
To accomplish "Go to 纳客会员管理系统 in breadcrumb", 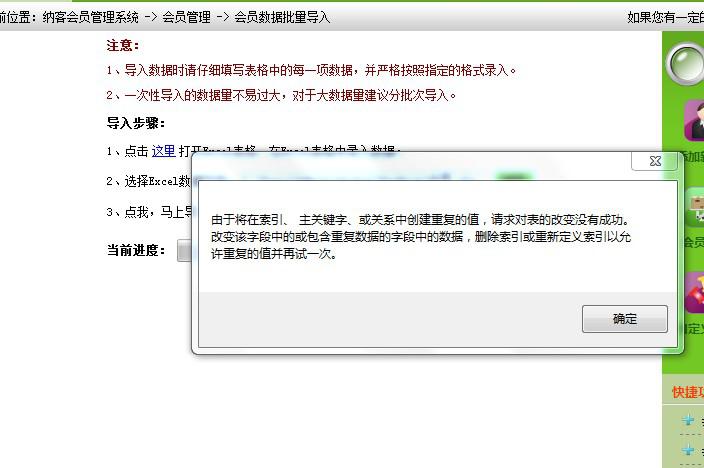I will tap(91, 18).
